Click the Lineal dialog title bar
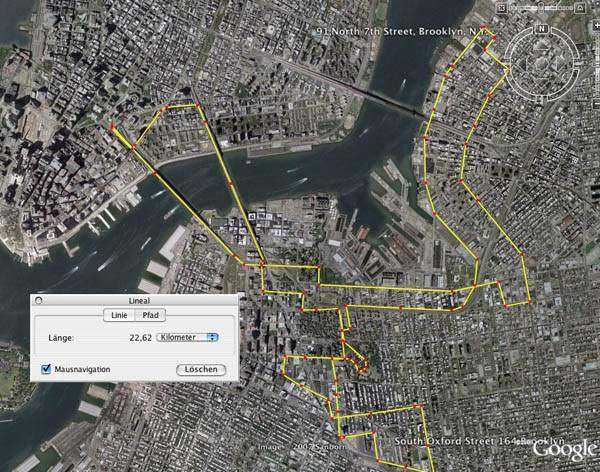The image size is (600, 472). 134,301
